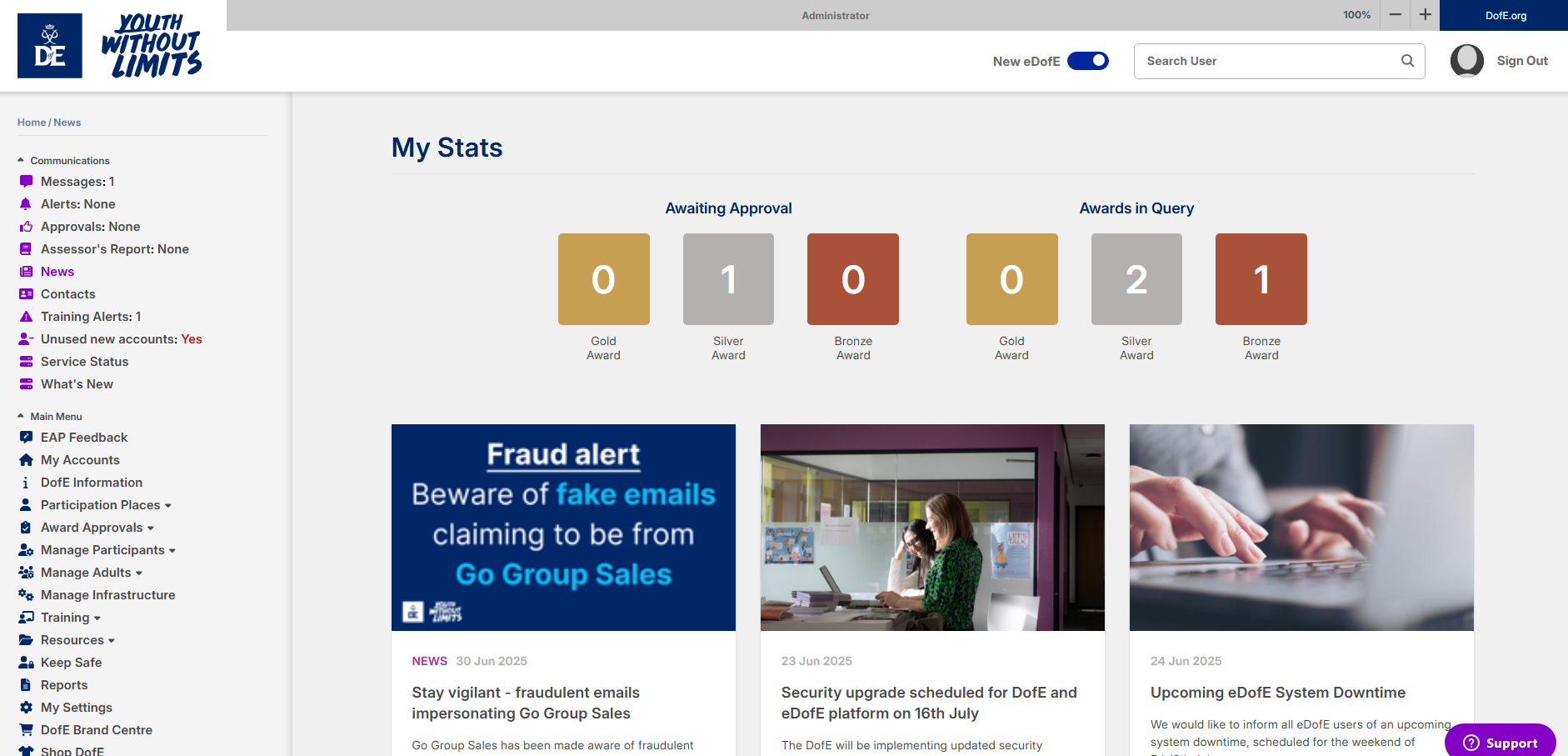Click the Contacts card icon
Screen dimensions: 1568x756
click(x=26, y=294)
